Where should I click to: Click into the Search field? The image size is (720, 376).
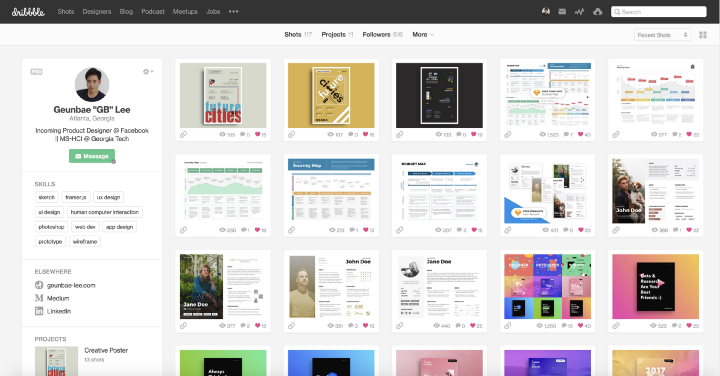(x=658, y=12)
